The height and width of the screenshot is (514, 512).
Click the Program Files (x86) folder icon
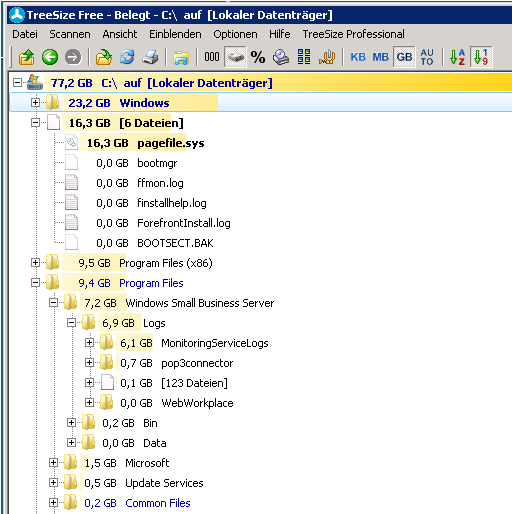[53, 263]
